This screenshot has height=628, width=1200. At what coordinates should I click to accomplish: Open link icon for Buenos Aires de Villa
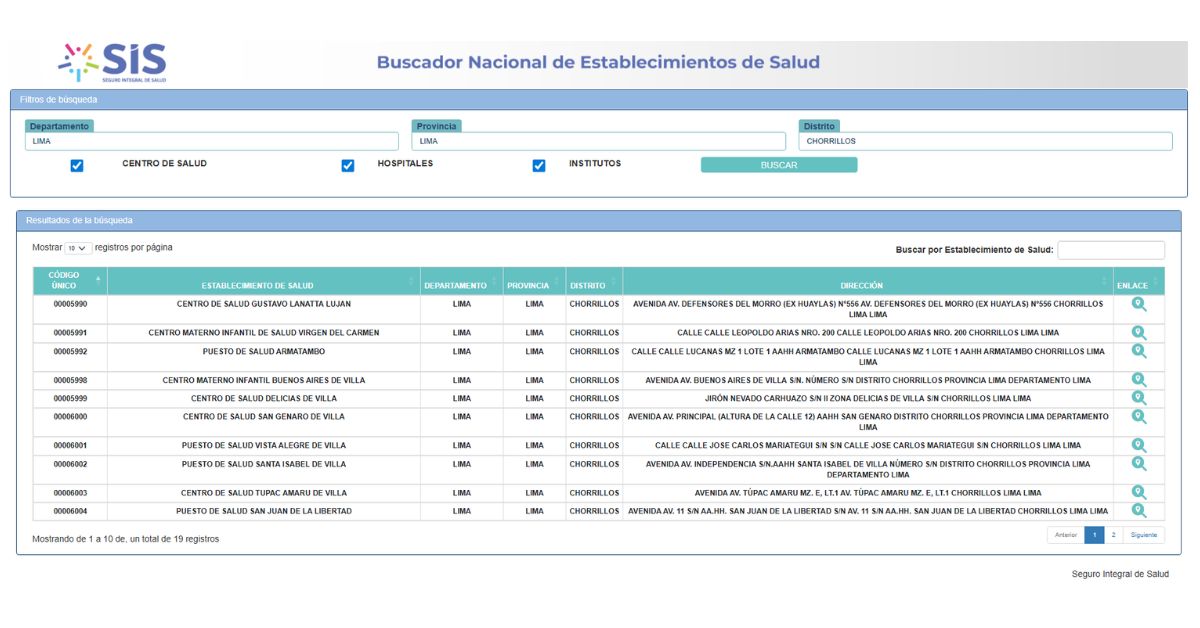click(x=1138, y=380)
